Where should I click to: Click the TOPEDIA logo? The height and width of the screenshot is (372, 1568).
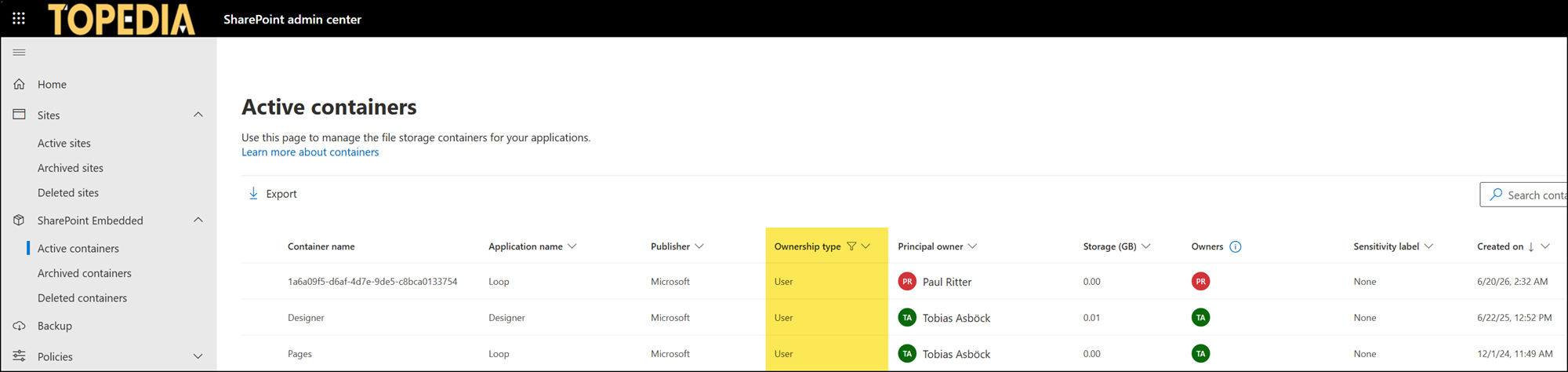point(122,19)
